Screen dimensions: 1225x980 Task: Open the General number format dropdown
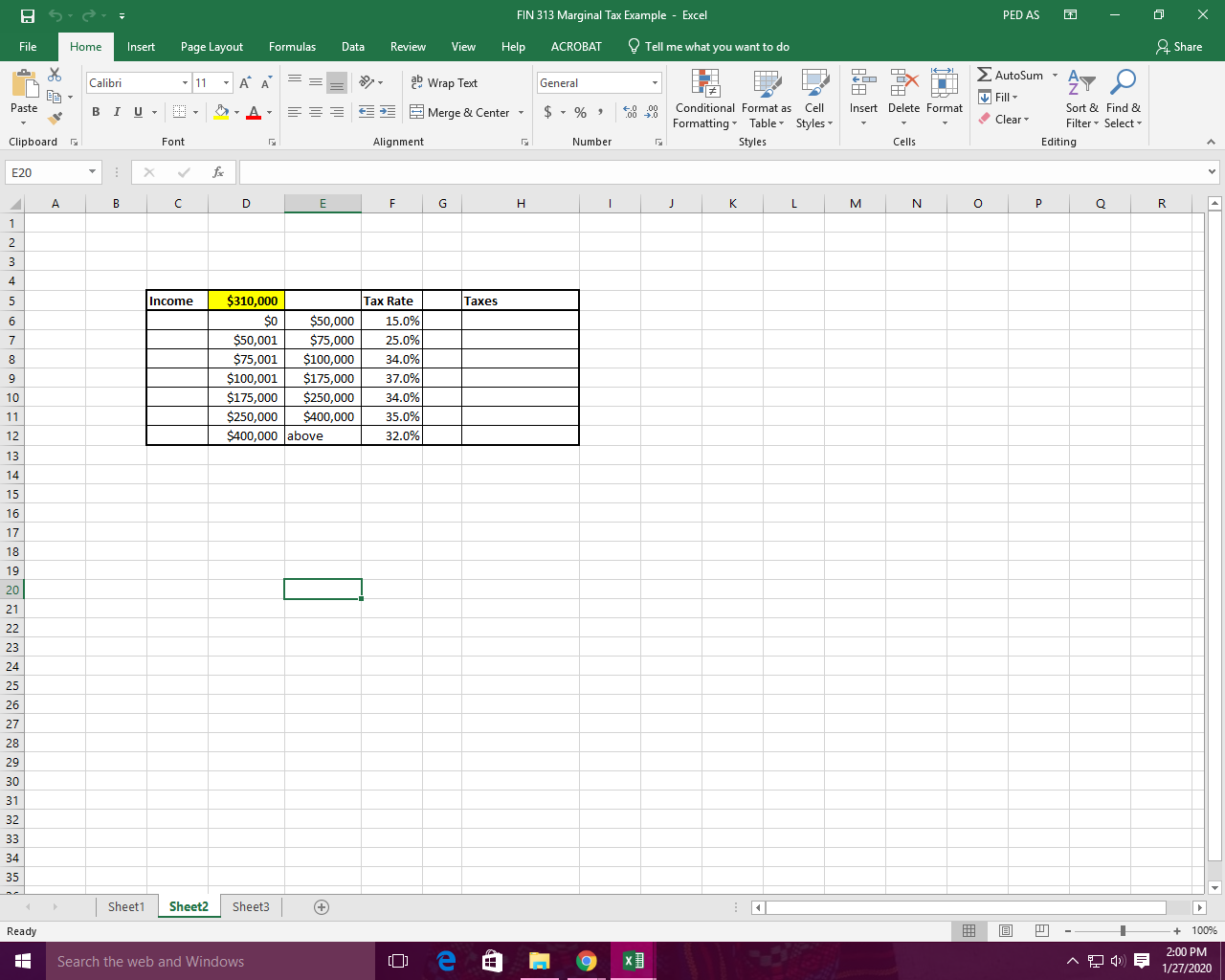tap(655, 82)
